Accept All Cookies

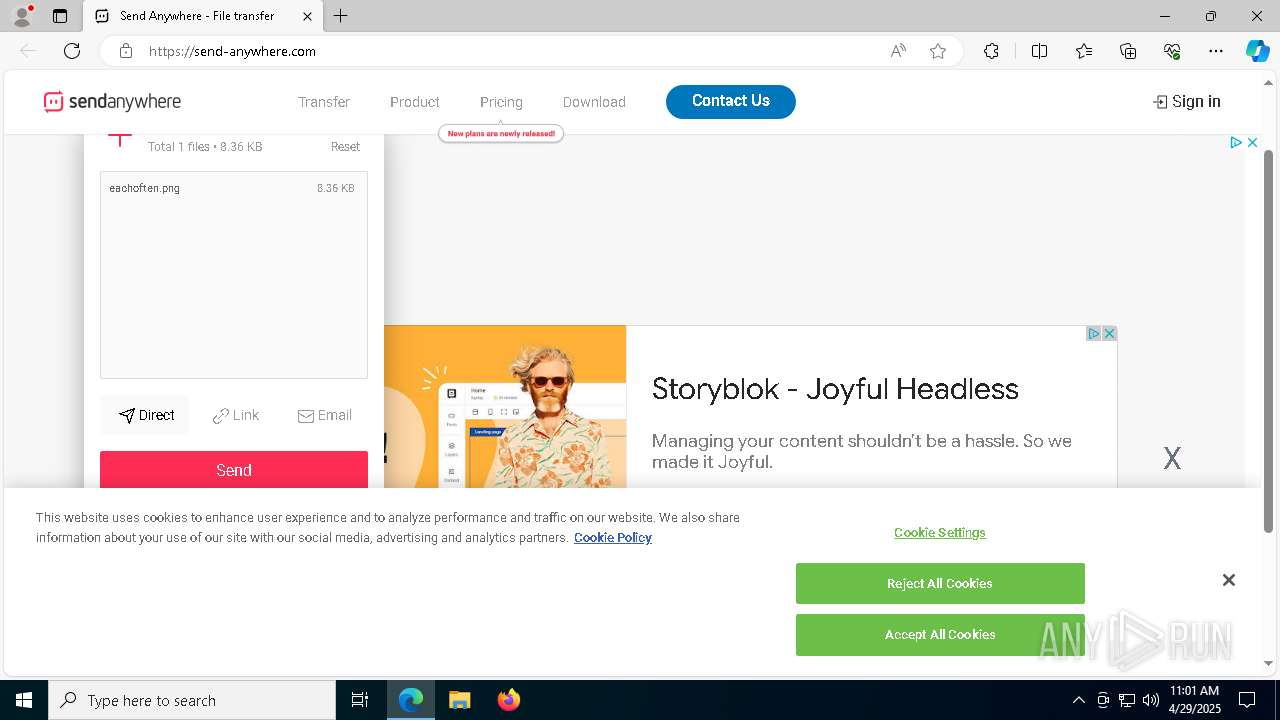pos(940,635)
